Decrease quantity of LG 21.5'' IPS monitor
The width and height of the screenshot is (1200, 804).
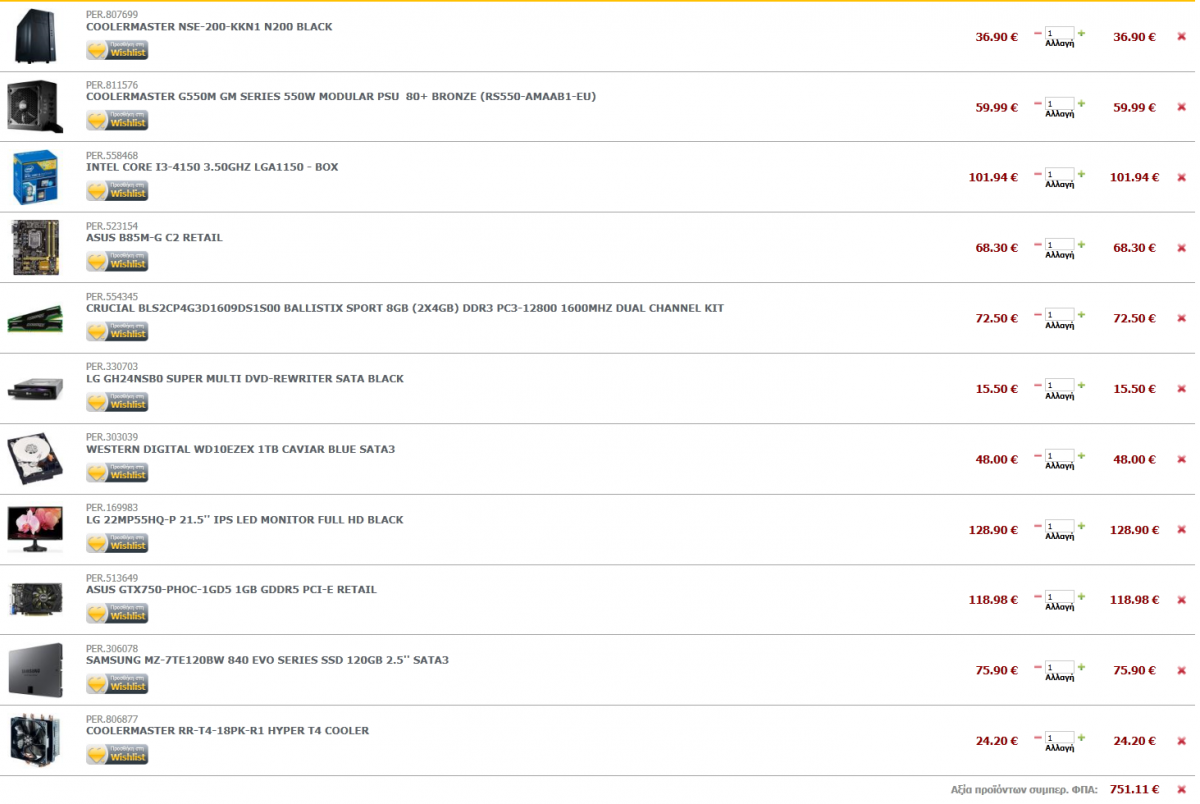pos(1038,526)
